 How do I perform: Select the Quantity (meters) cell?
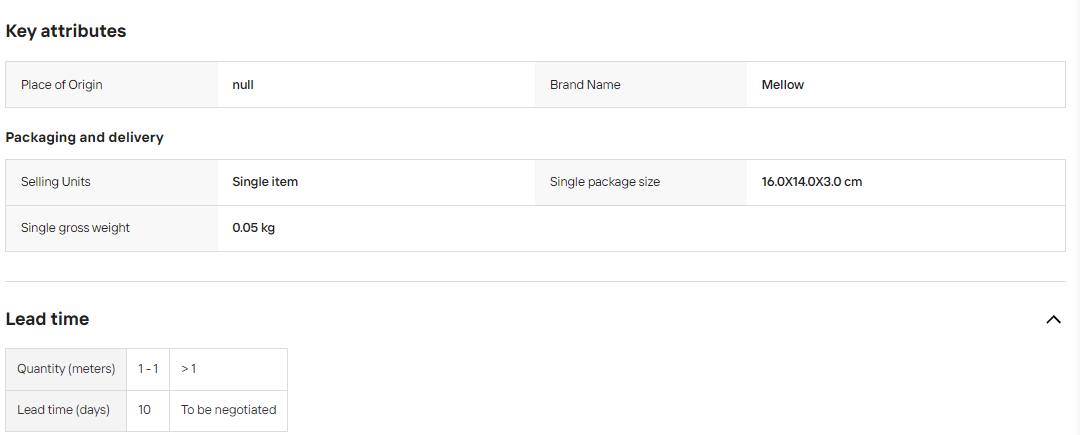tap(66, 369)
